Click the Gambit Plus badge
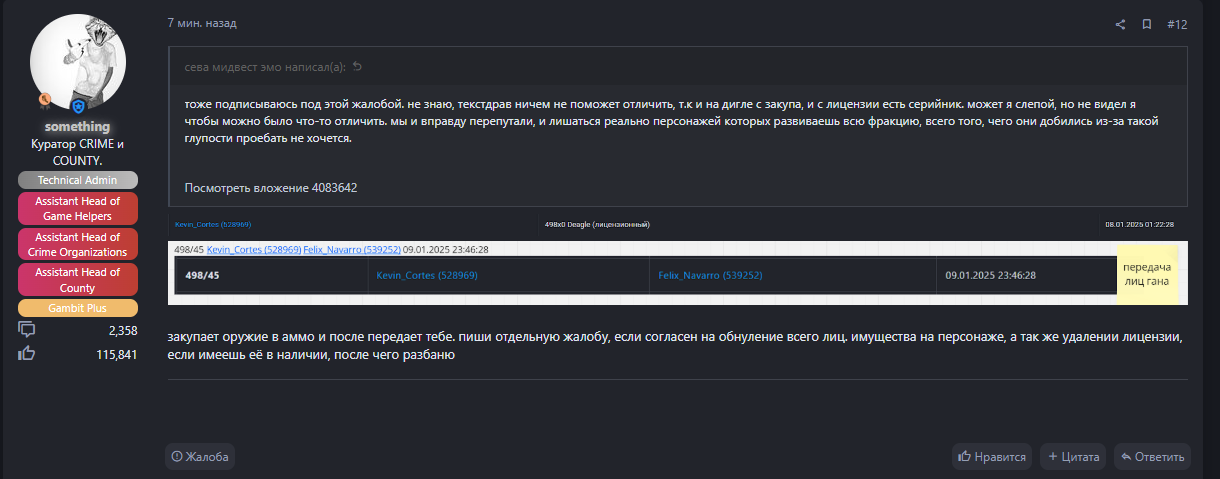1220x479 pixels. tap(77, 308)
